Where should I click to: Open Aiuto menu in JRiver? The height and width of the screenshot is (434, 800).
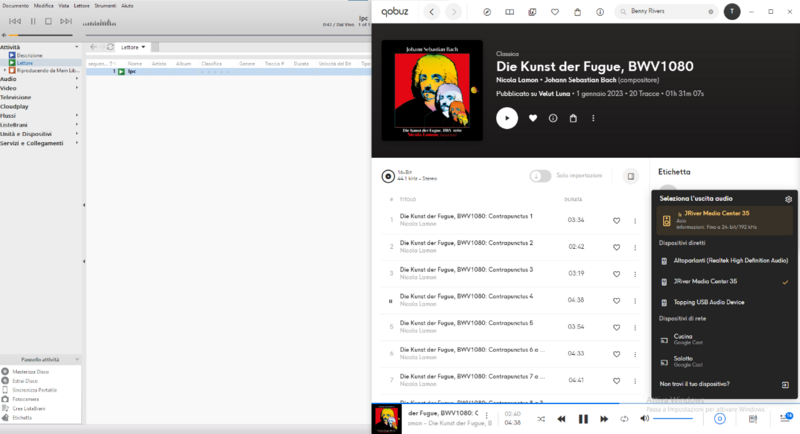127,6
